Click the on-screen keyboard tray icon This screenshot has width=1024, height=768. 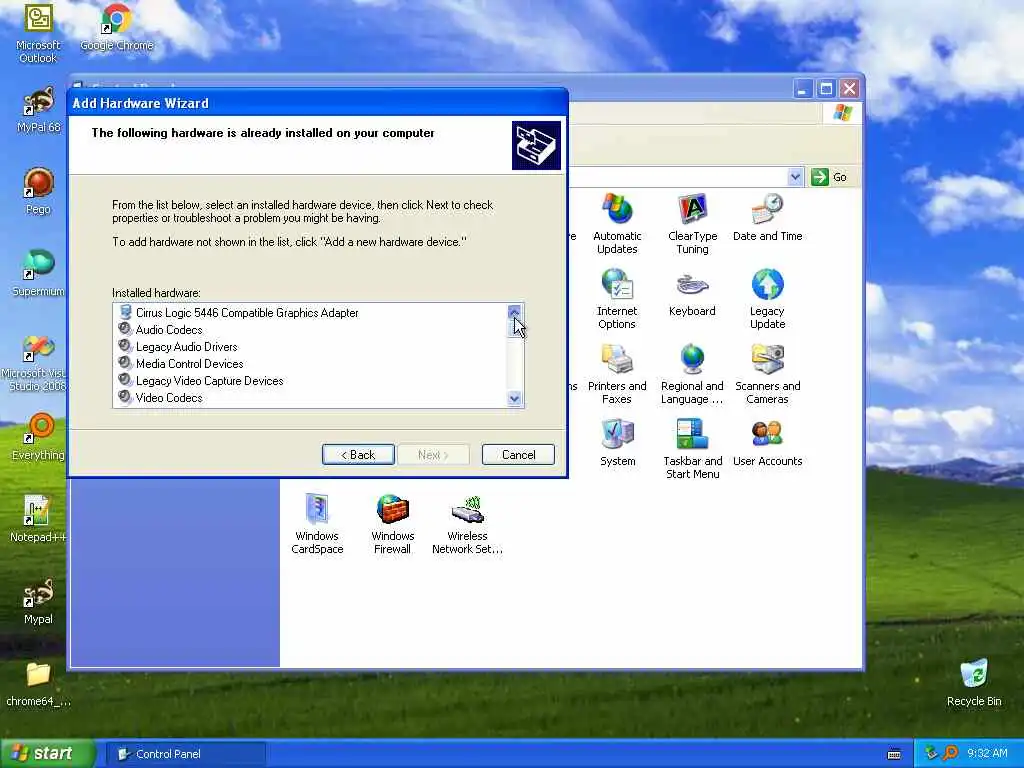coord(894,754)
